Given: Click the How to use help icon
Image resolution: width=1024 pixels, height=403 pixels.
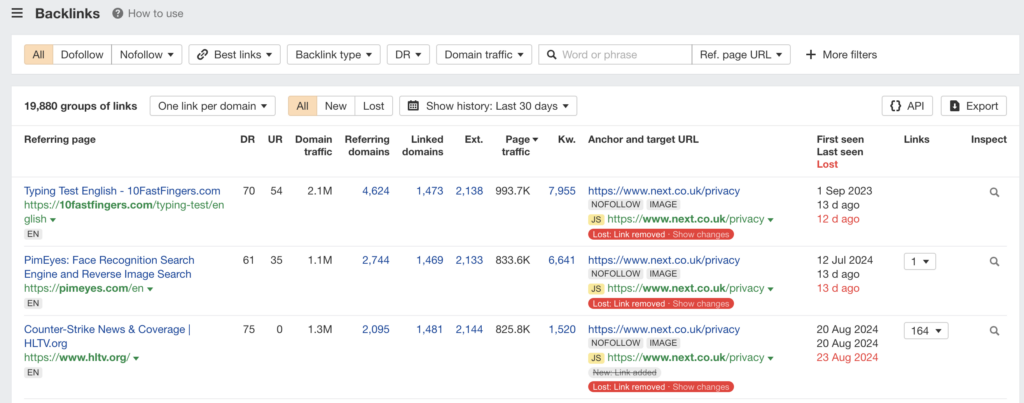Looking at the screenshot, I should [118, 13].
